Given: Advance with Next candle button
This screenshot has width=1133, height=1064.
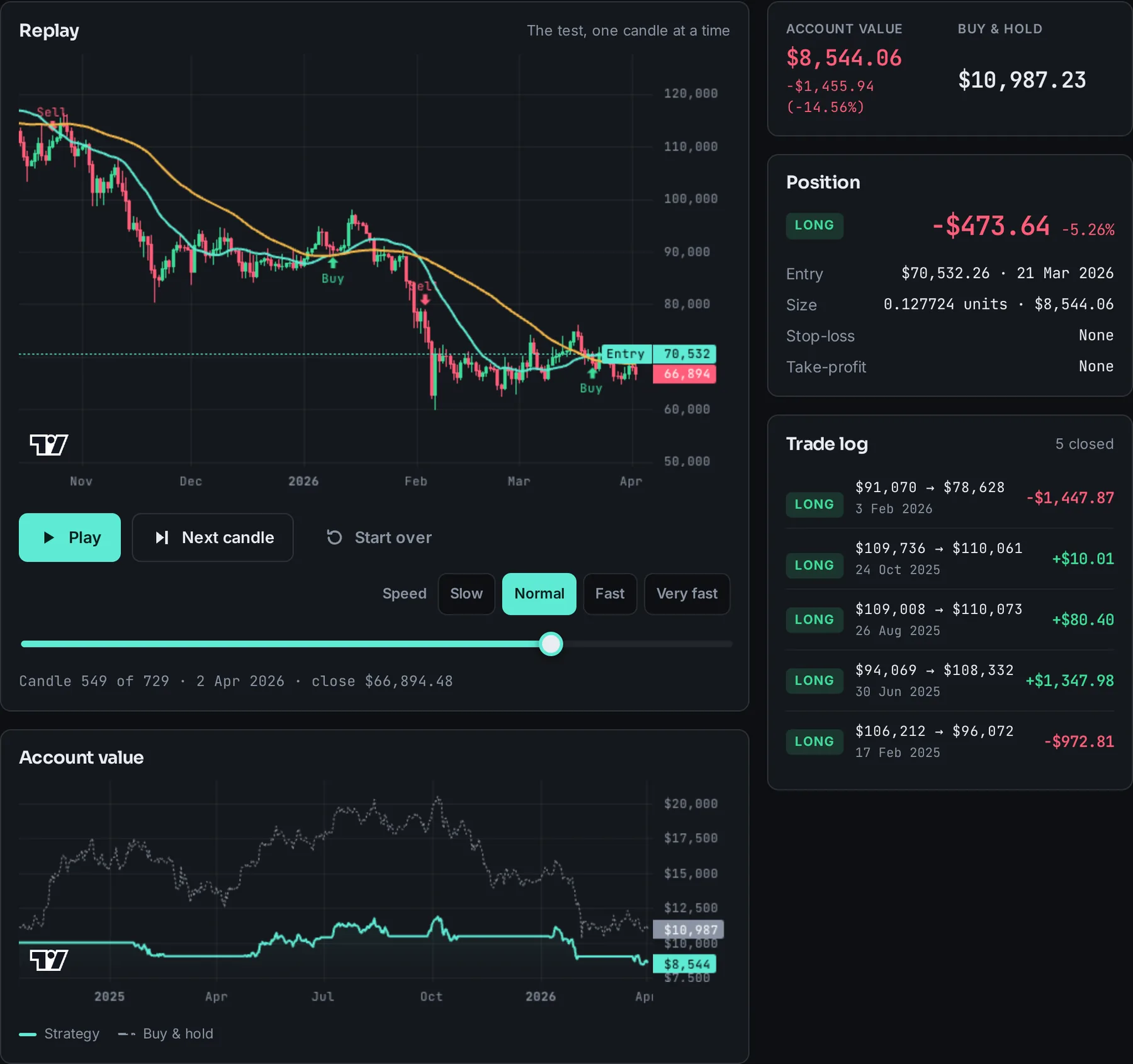Looking at the screenshot, I should [213, 537].
